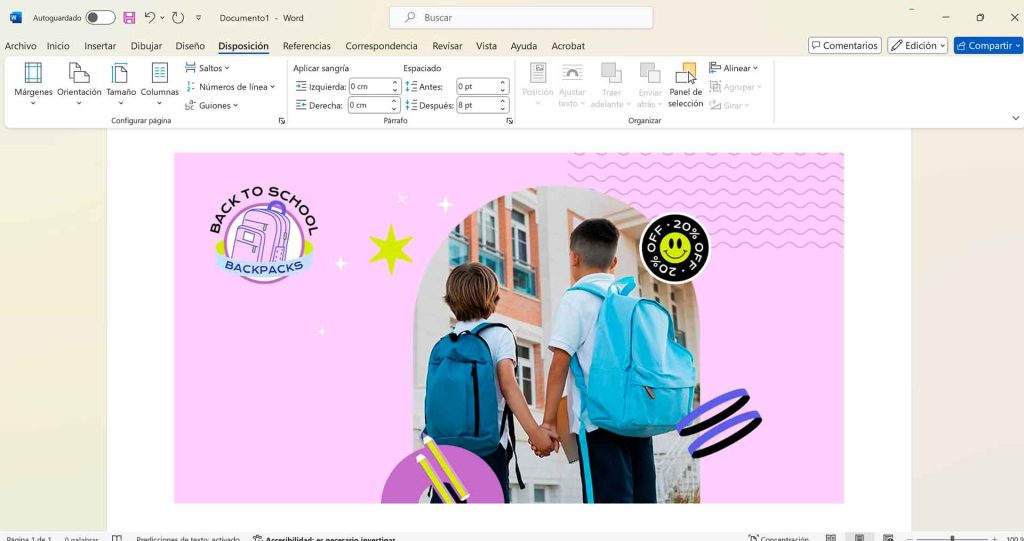Image resolution: width=1024 pixels, height=541 pixels.
Task: Open the Guiones dropdown
Action: click(212, 105)
